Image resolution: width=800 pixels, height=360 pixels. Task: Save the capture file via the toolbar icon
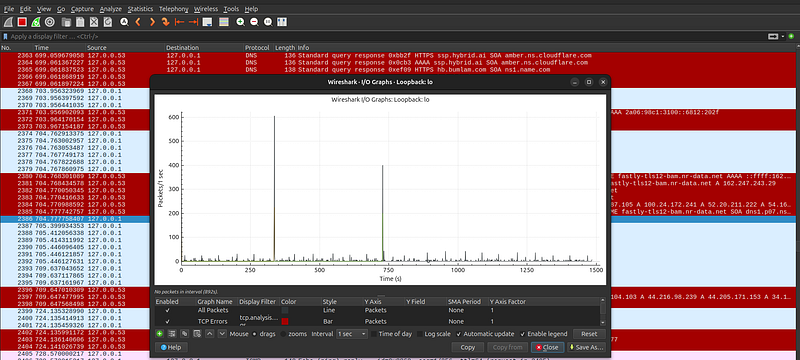pyautogui.click(x=80, y=22)
